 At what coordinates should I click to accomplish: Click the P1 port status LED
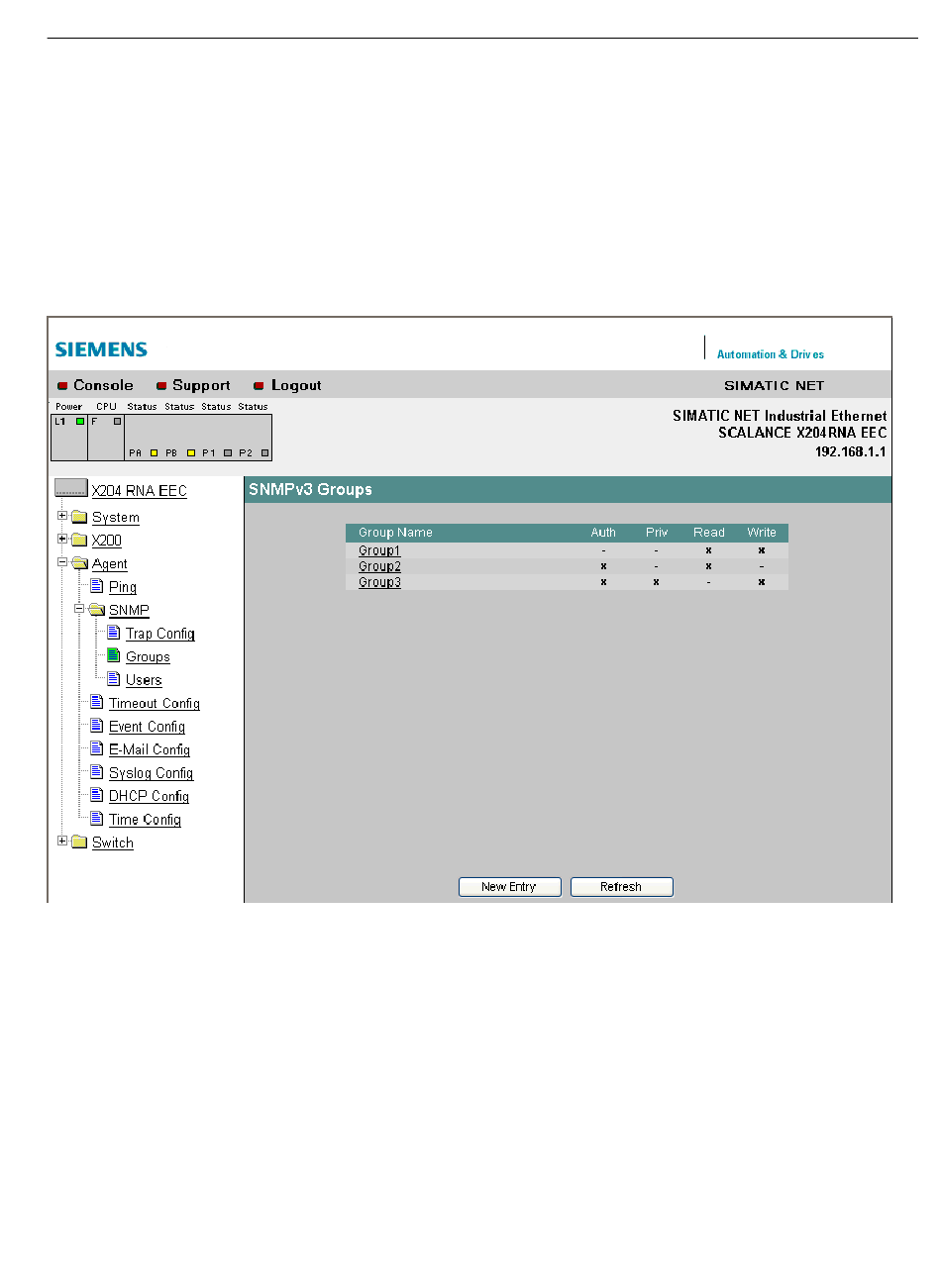228,453
